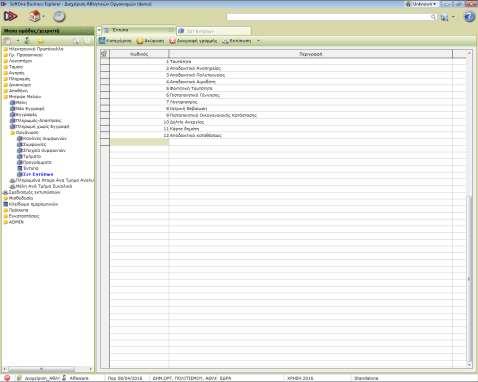Click the red SoftOne arrow logo icon

[10, 16]
